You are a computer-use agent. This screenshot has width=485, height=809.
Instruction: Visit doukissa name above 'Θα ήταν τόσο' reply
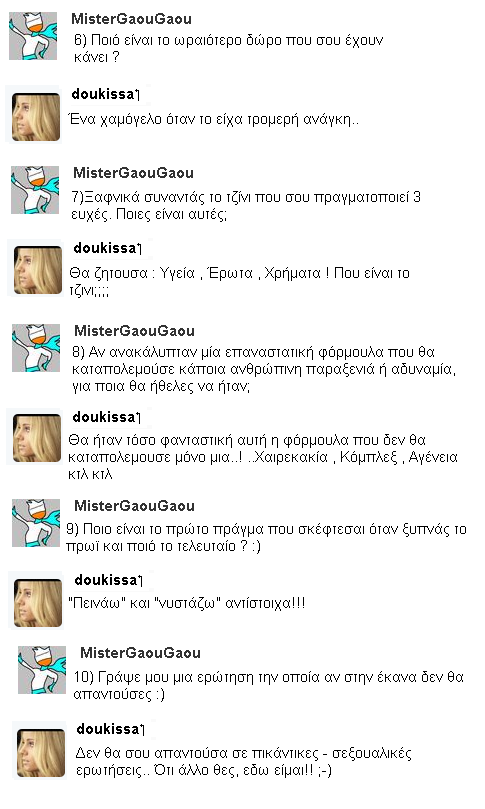pyautogui.click(x=104, y=416)
